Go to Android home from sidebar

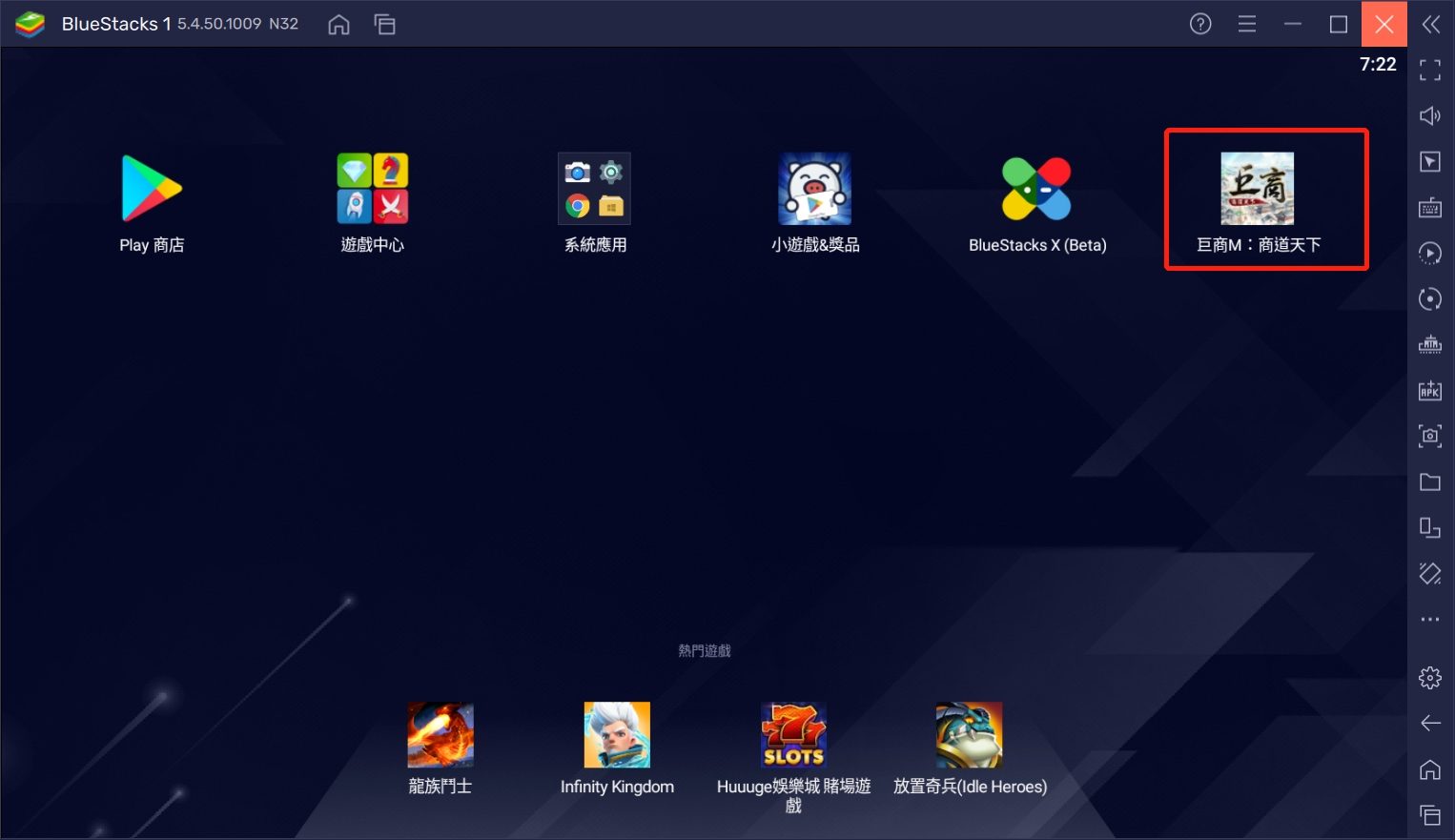(x=1430, y=769)
